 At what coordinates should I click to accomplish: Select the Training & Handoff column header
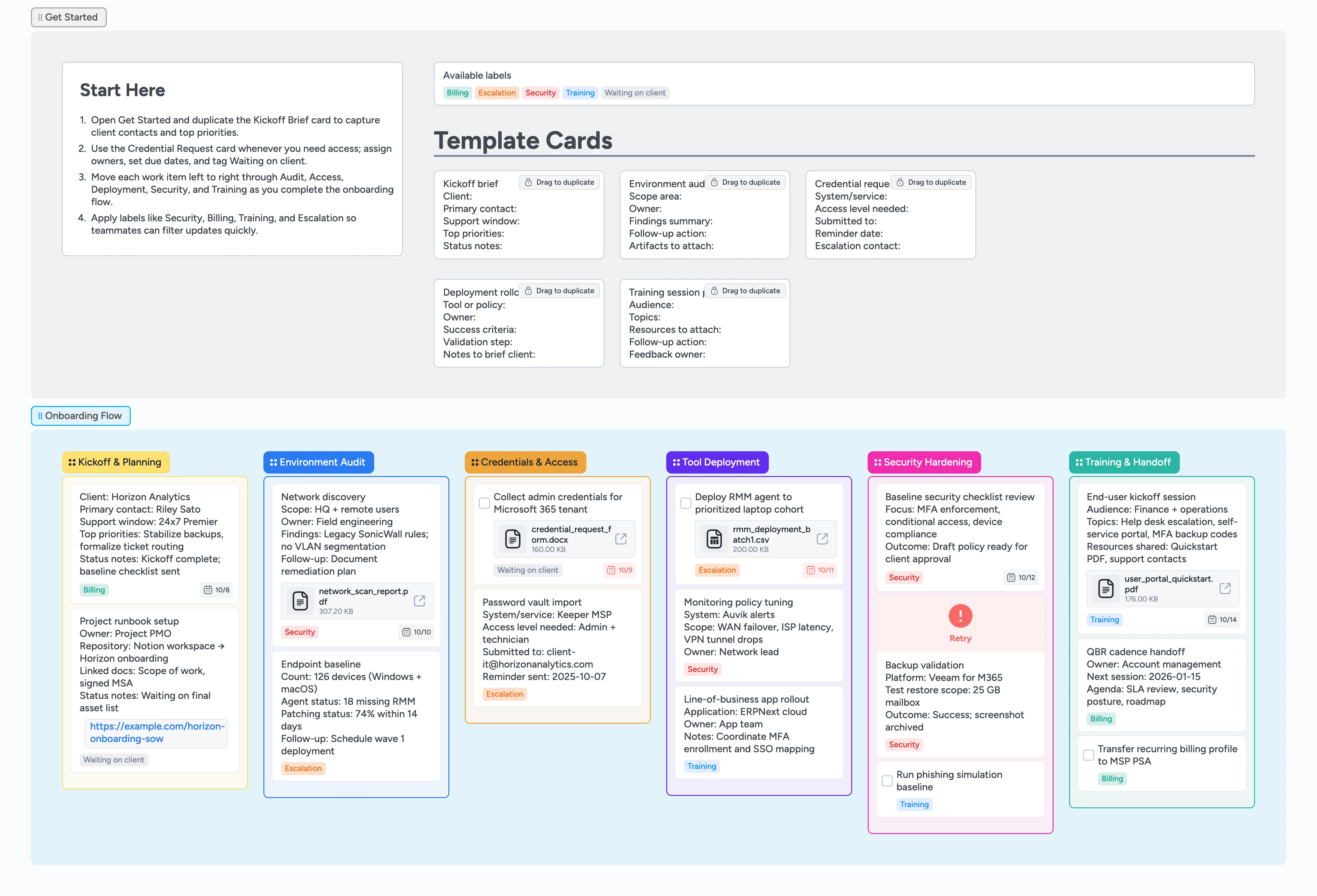(x=1124, y=462)
